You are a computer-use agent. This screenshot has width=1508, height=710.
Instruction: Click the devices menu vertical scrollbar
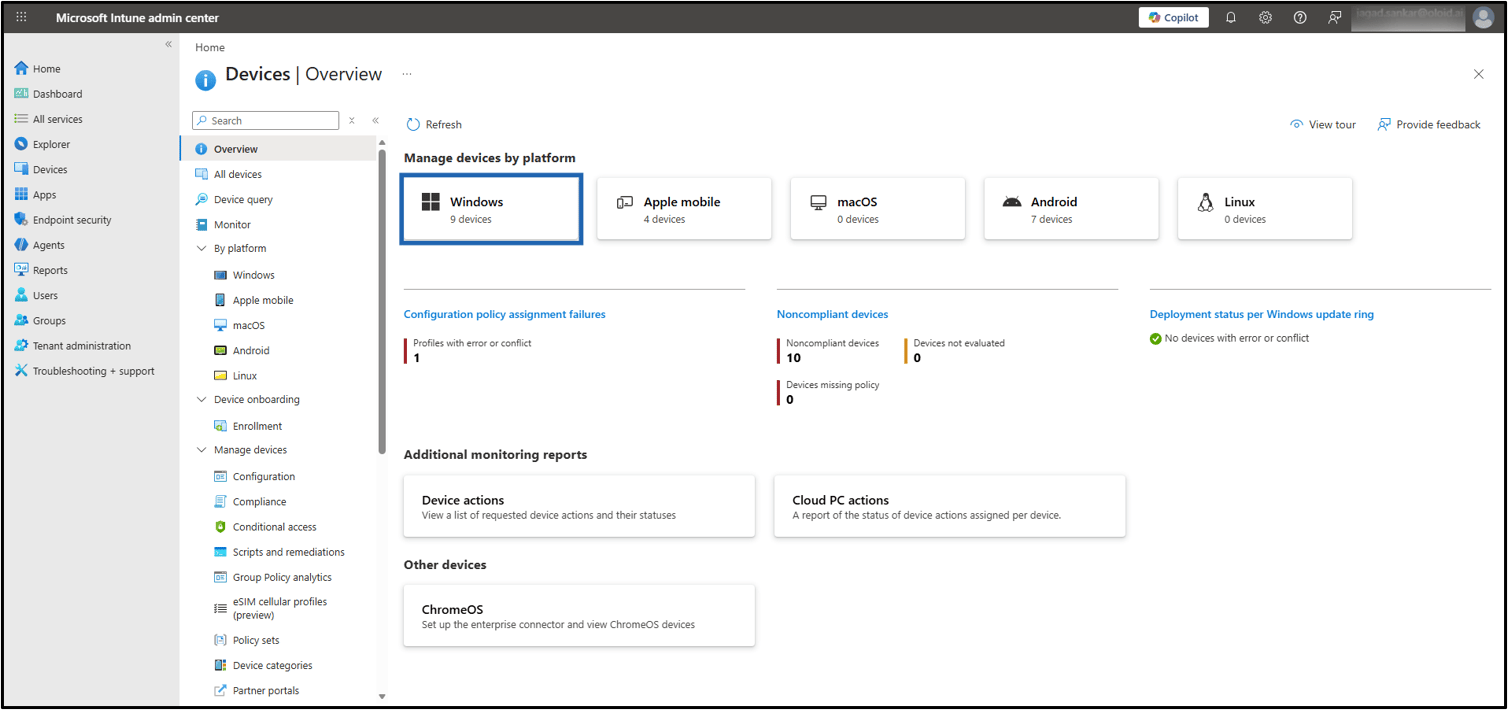pos(382,300)
